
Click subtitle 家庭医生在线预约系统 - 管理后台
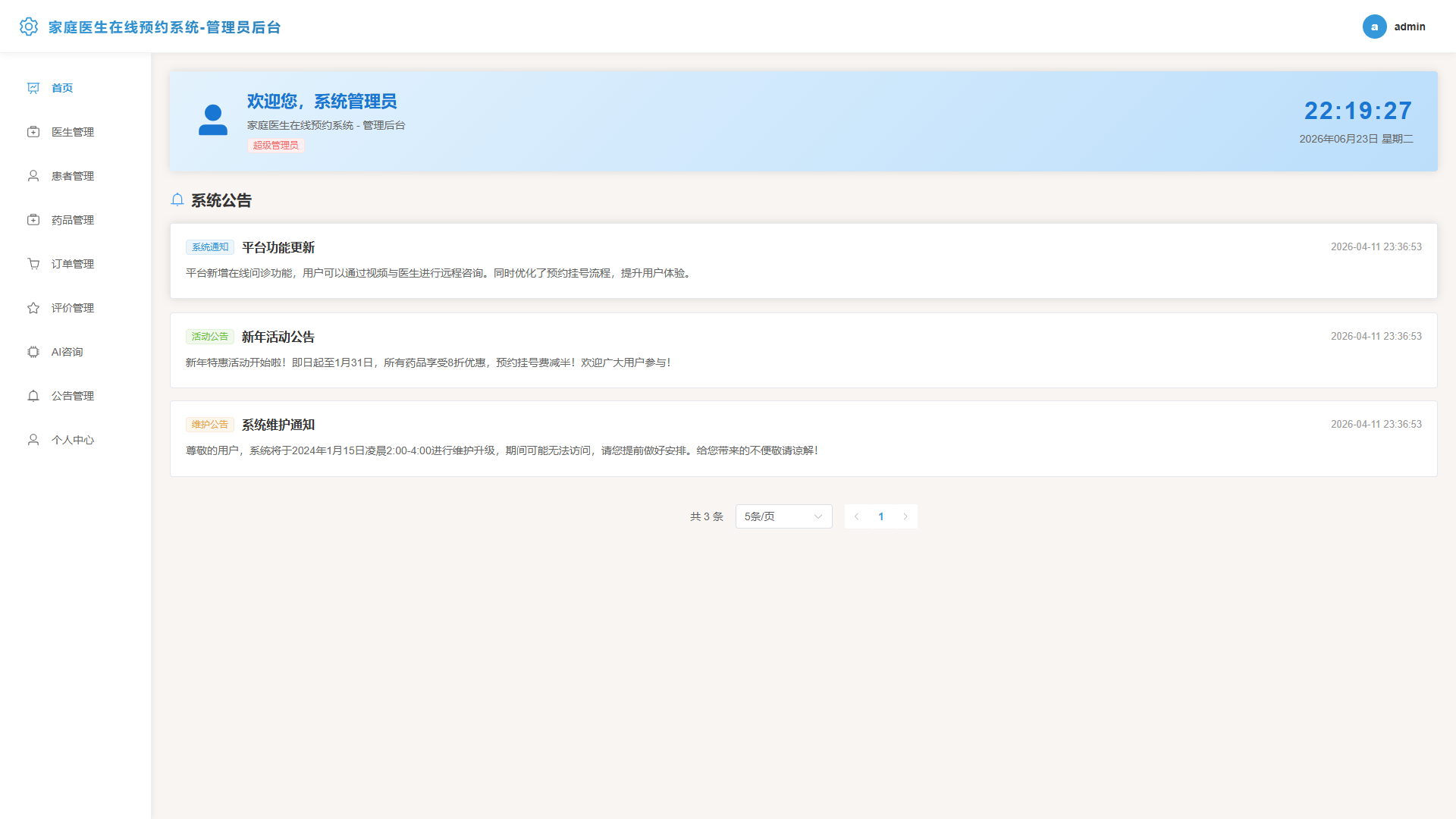point(326,125)
